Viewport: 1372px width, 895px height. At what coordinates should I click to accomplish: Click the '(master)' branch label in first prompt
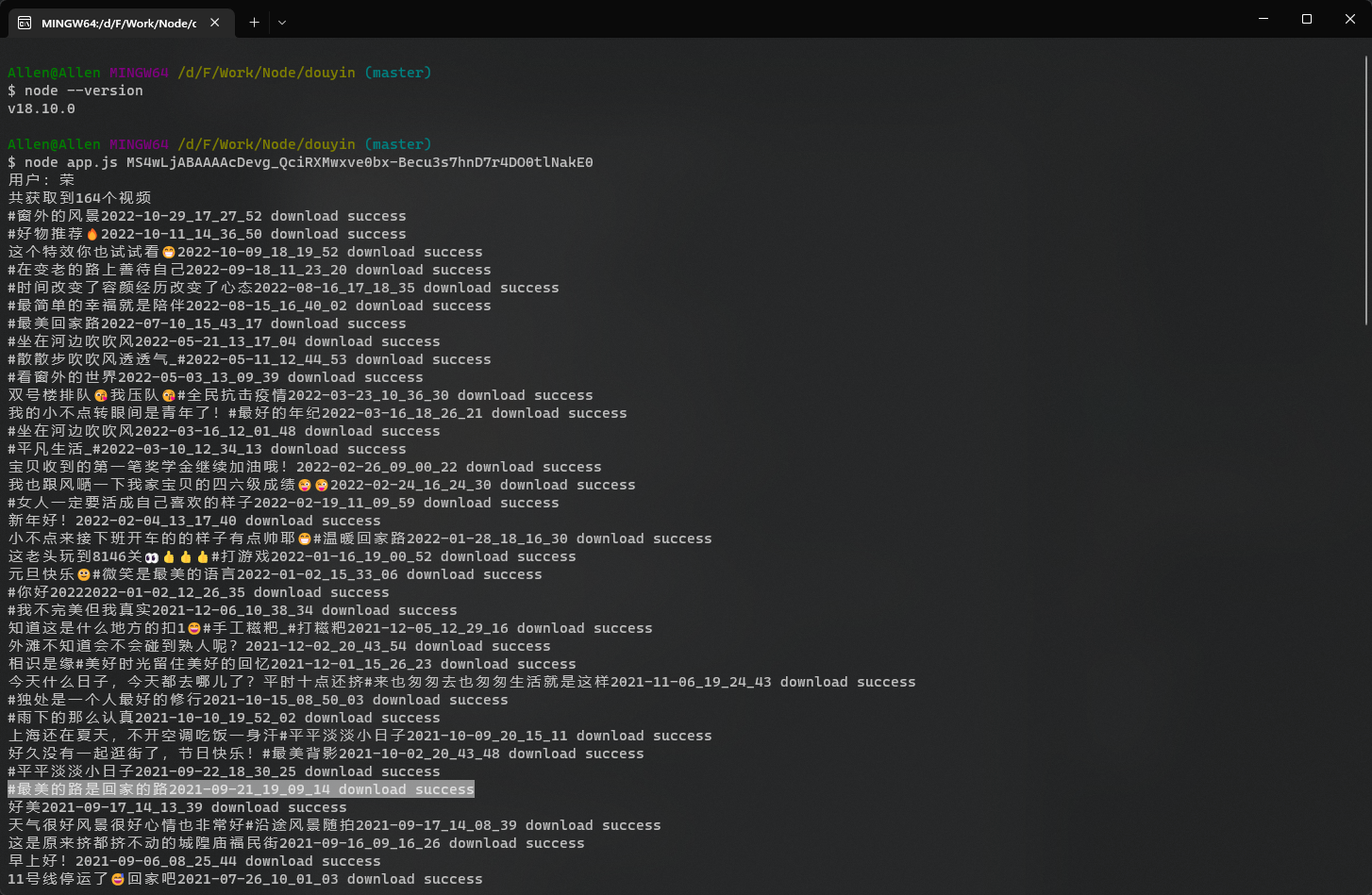pyautogui.click(x=397, y=73)
